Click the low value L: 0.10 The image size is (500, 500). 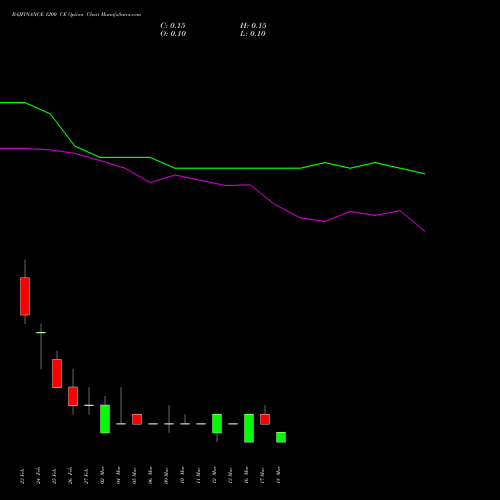(x=253, y=34)
